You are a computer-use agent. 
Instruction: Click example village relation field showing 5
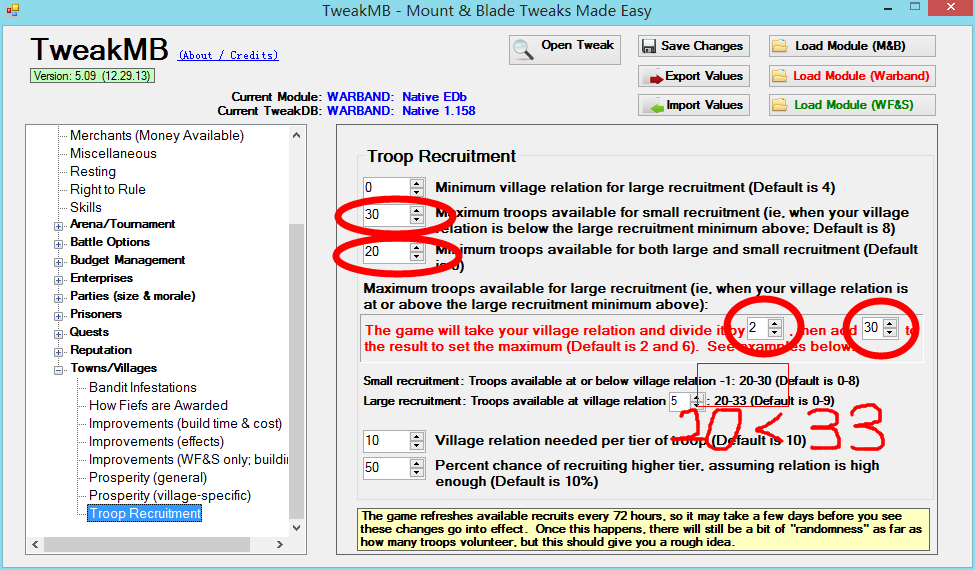(x=681, y=401)
